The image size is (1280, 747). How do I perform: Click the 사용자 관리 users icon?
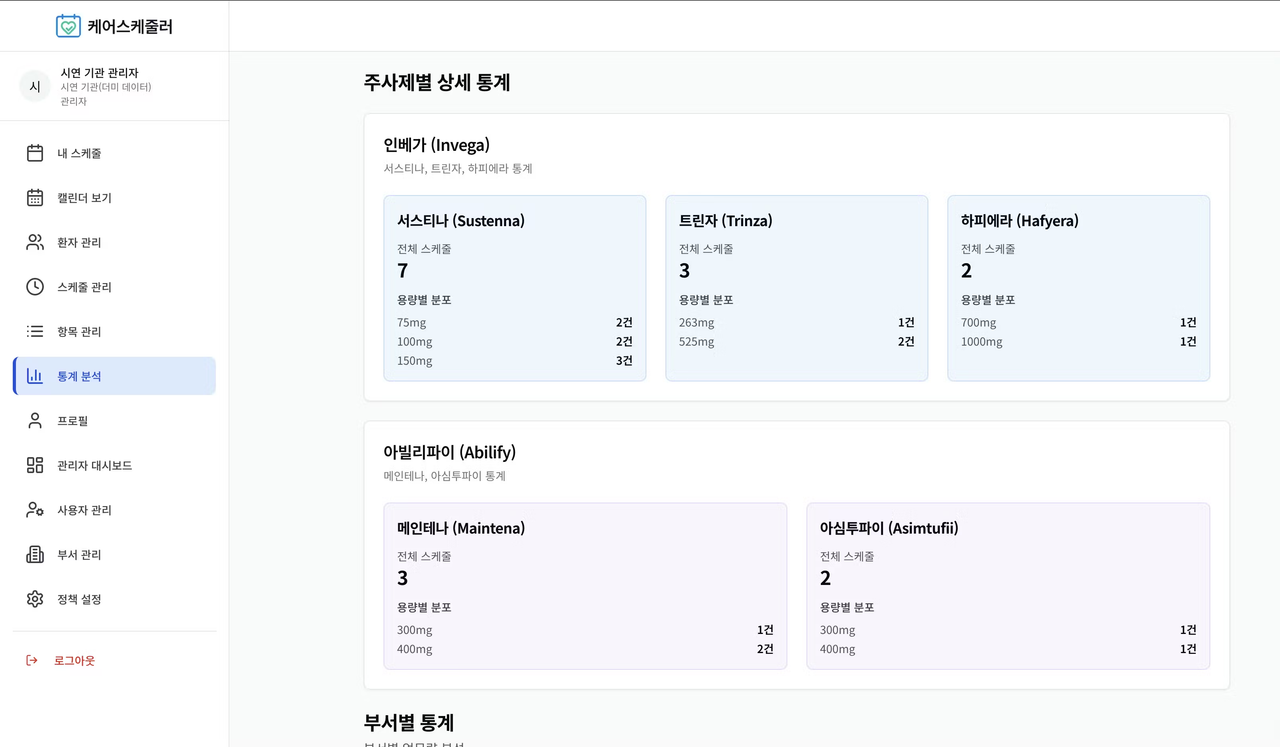click(x=33, y=509)
